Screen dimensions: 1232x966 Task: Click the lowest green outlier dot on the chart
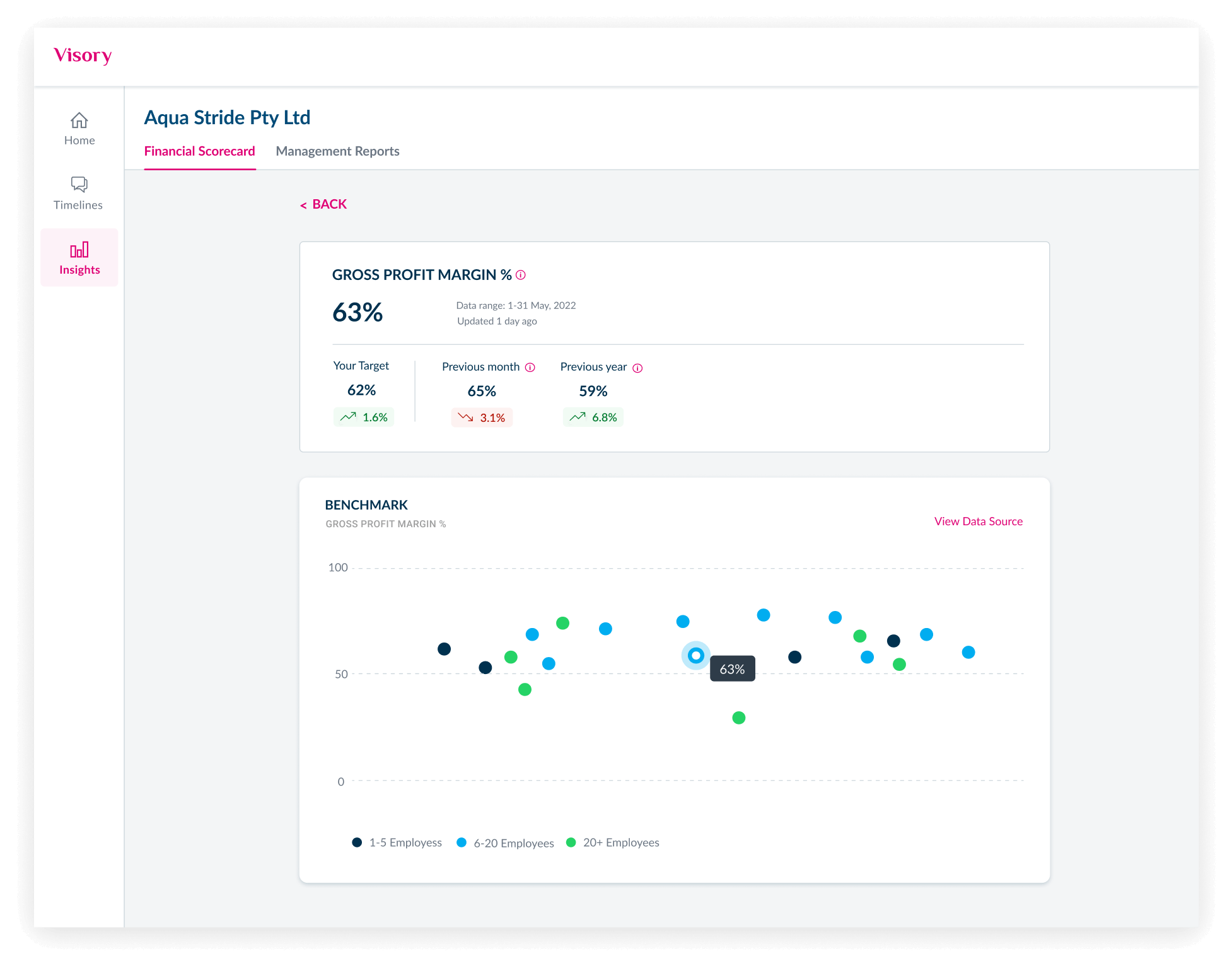point(738,716)
